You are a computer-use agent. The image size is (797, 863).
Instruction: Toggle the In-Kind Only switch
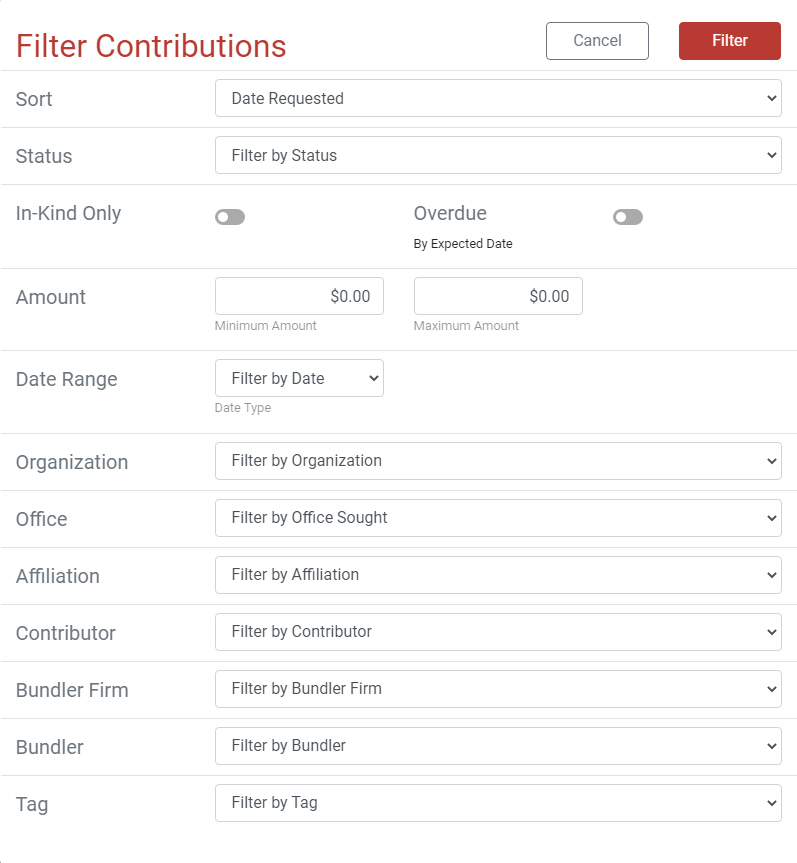point(230,217)
